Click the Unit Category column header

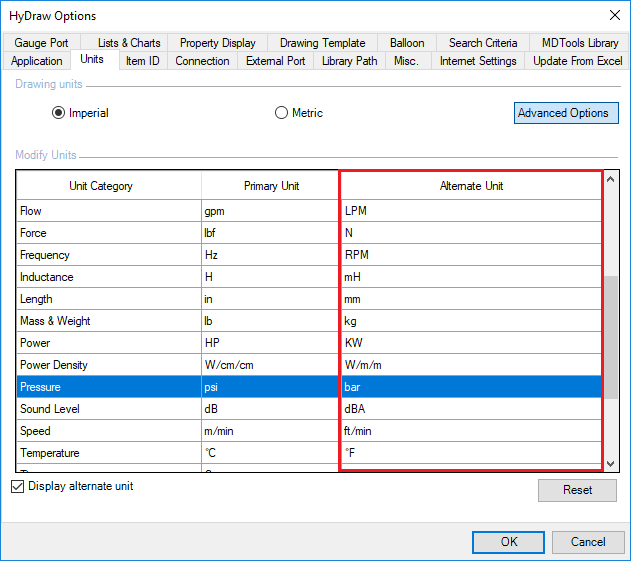pos(109,186)
